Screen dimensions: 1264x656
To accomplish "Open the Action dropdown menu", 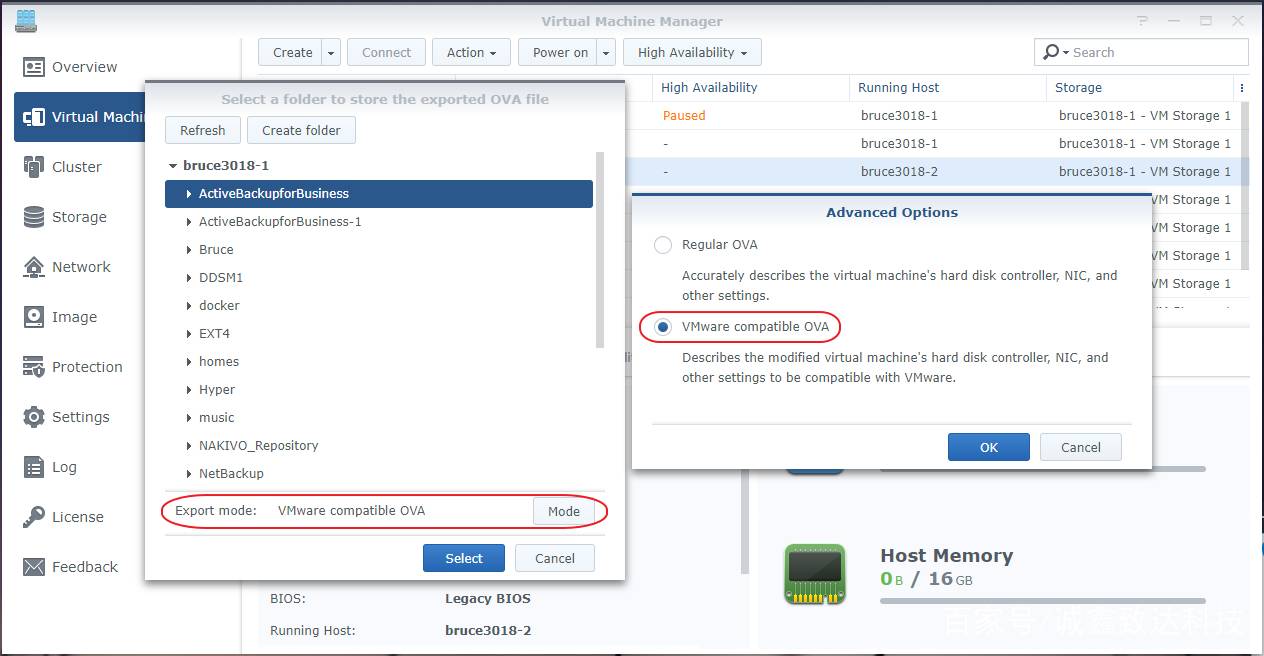I will point(471,53).
